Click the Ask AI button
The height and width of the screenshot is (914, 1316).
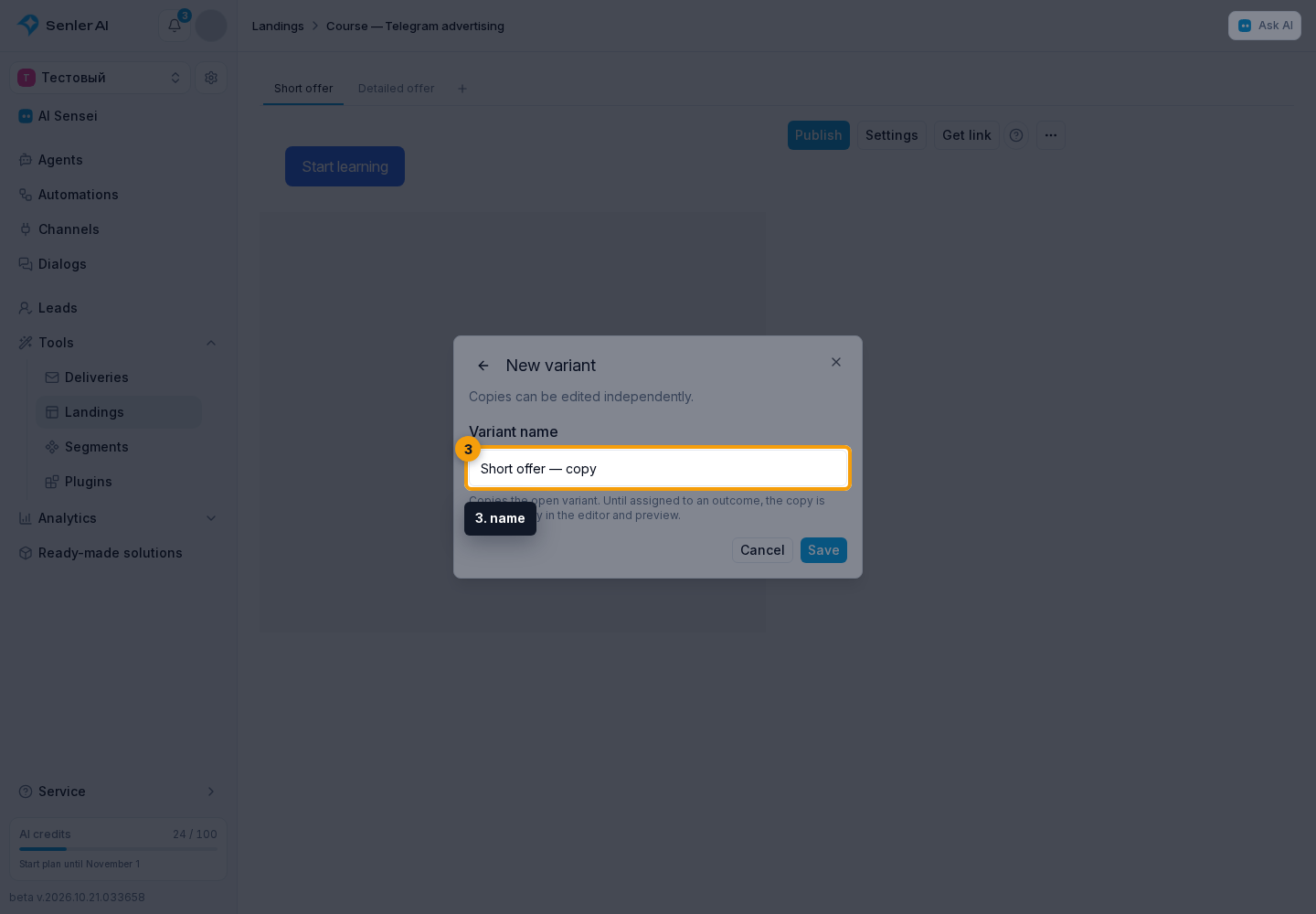point(1265,26)
